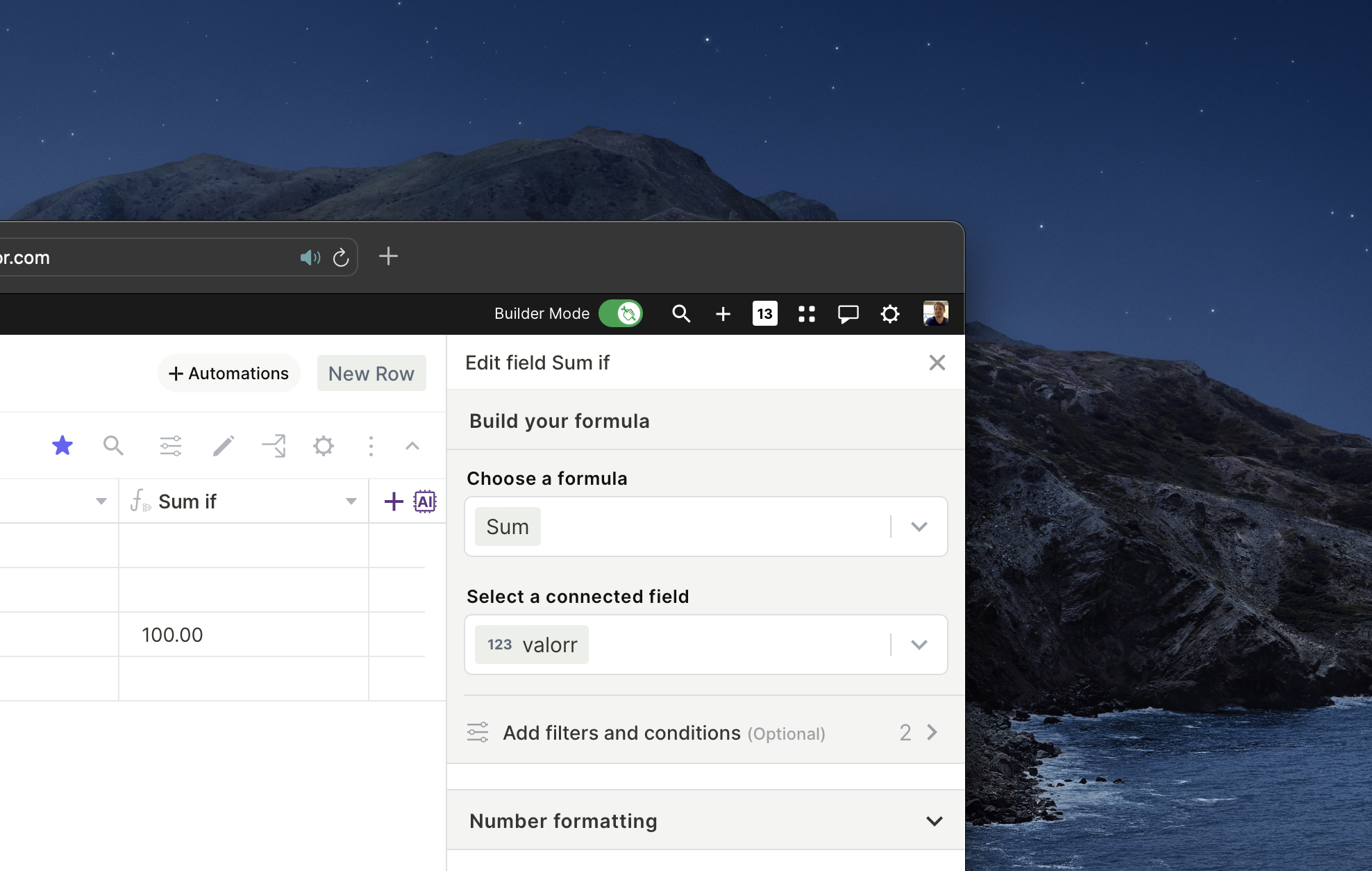The height and width of the screenshot is (871, 1372).
Task: Select the cell containing 100.00
Action: point(243,634)
